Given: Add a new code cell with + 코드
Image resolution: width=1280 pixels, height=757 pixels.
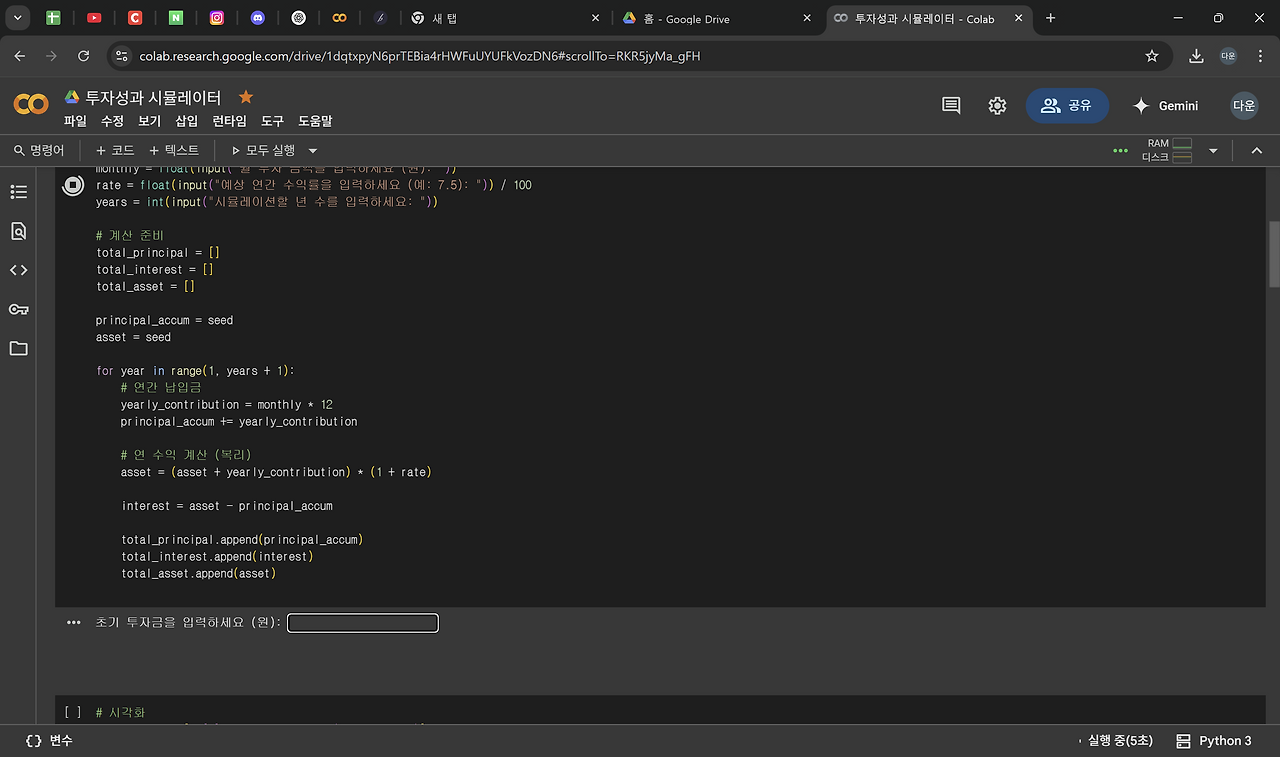Looking at the screenshot, I should coord(115,150).
